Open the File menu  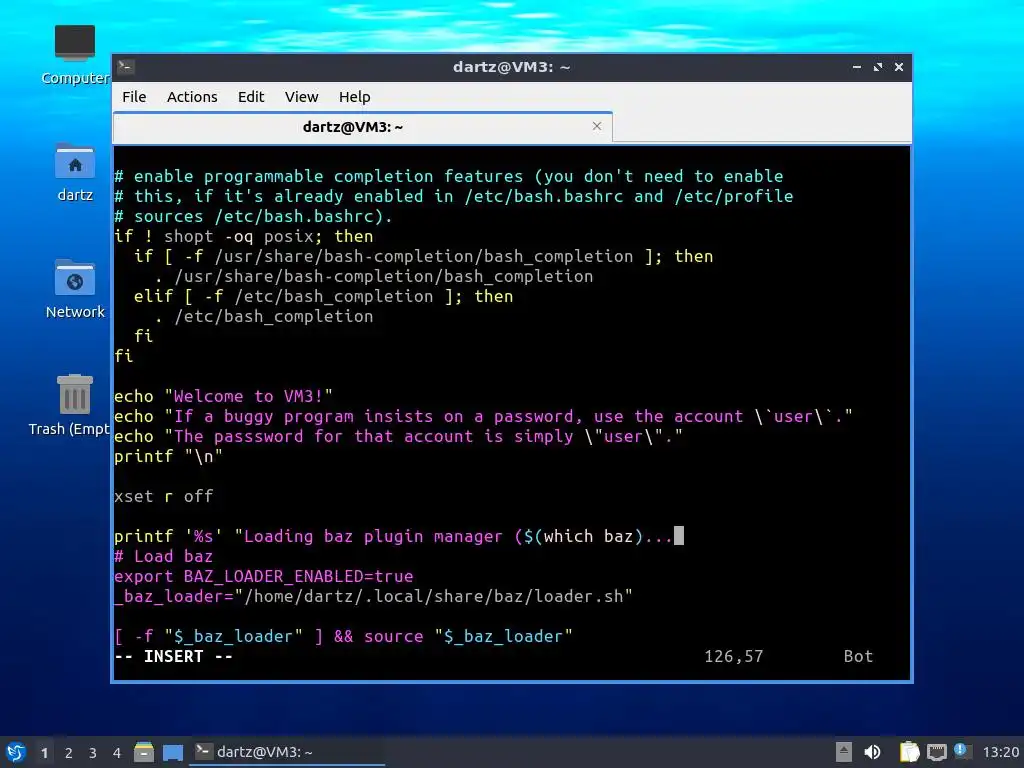coord(134,97)
